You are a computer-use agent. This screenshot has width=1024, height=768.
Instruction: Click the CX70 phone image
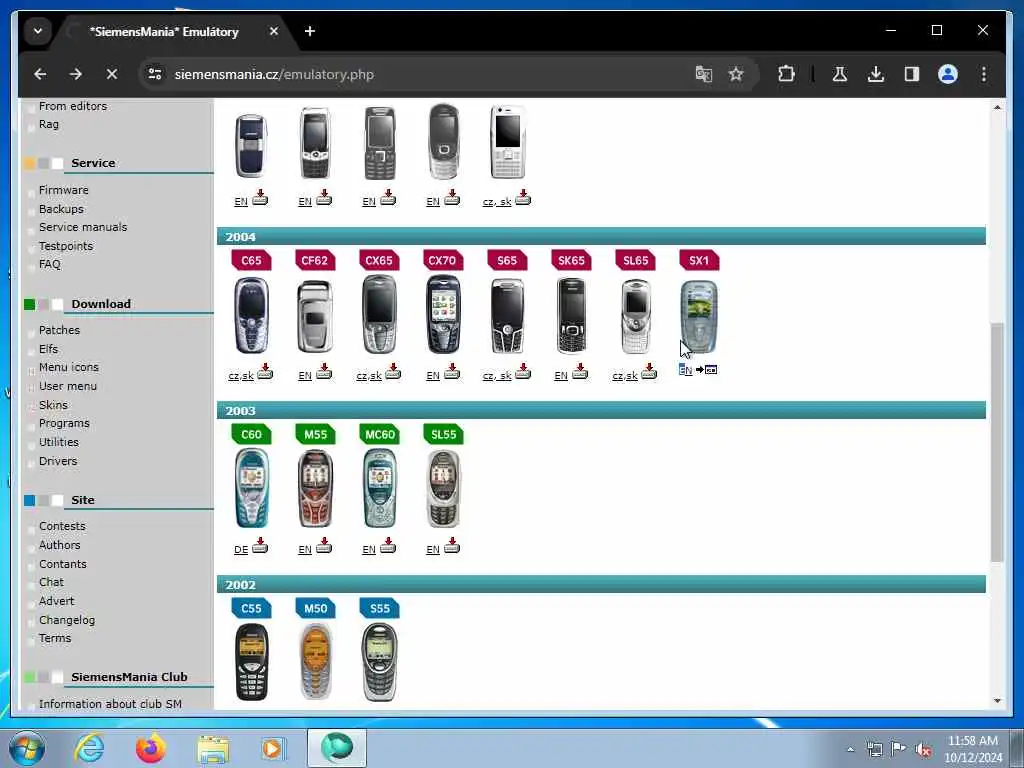[443, 314]
